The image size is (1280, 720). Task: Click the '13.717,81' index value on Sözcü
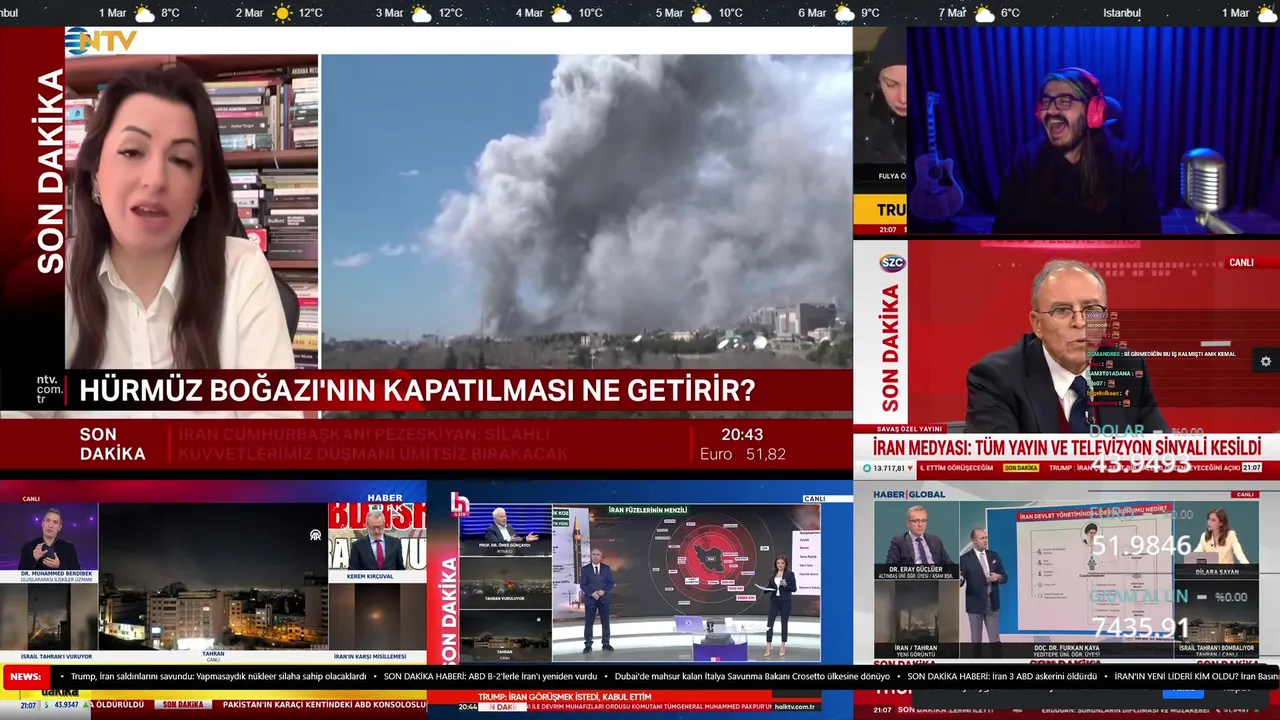pos(888,468)
